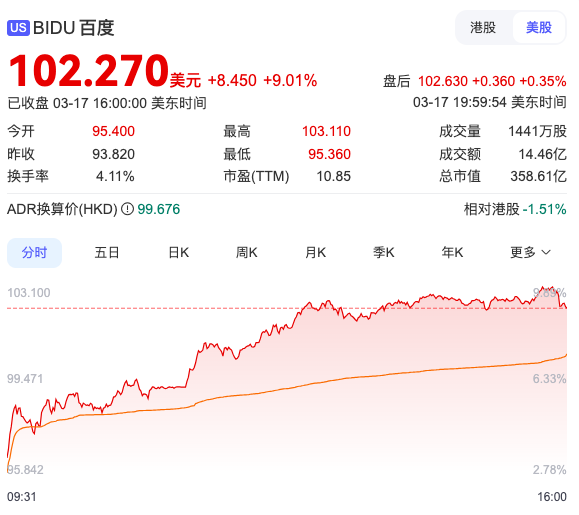Screen dimensions: 579x515
Task: Click the 95.842 chart axis label
Action: 25,470
